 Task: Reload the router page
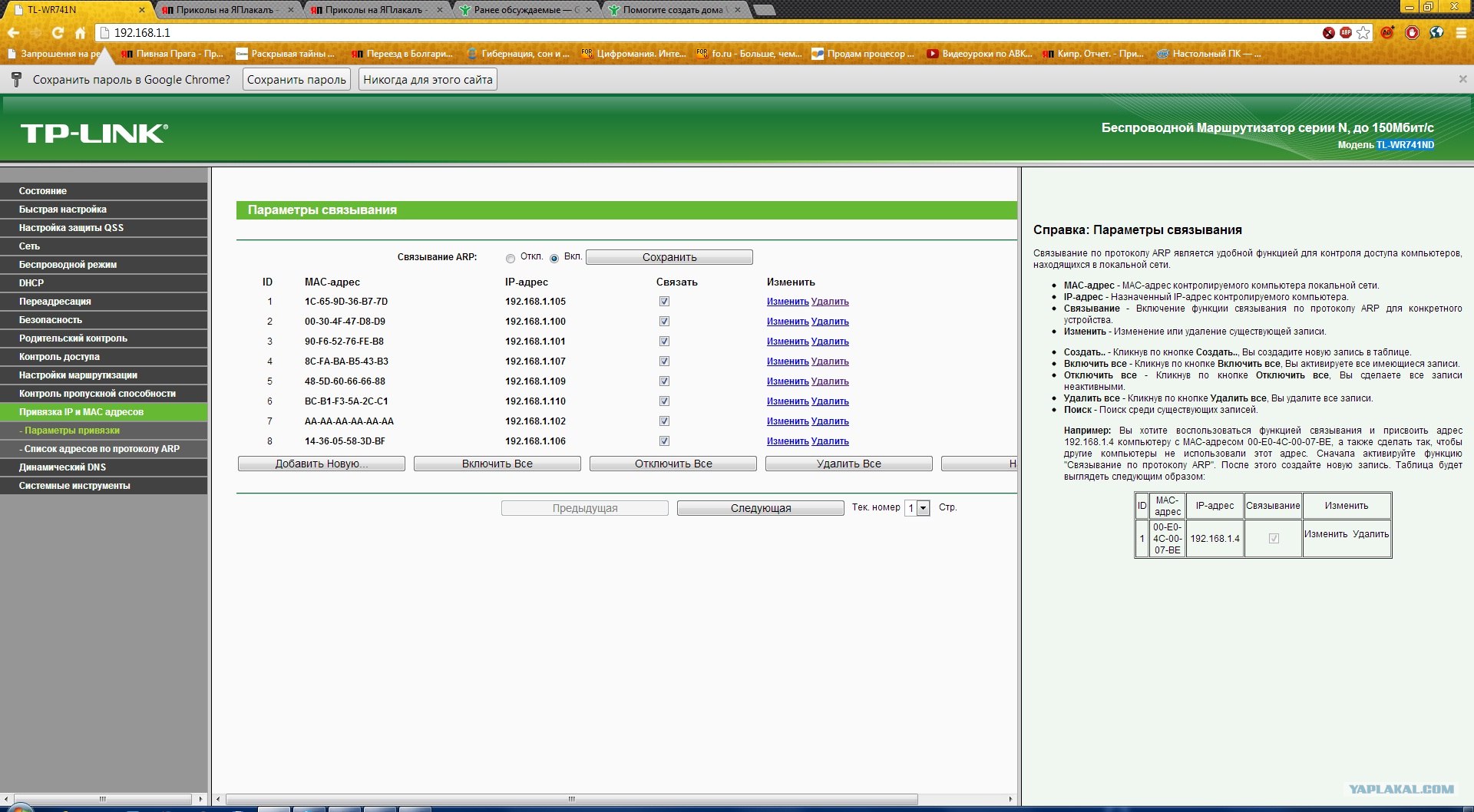pos(58,33)
